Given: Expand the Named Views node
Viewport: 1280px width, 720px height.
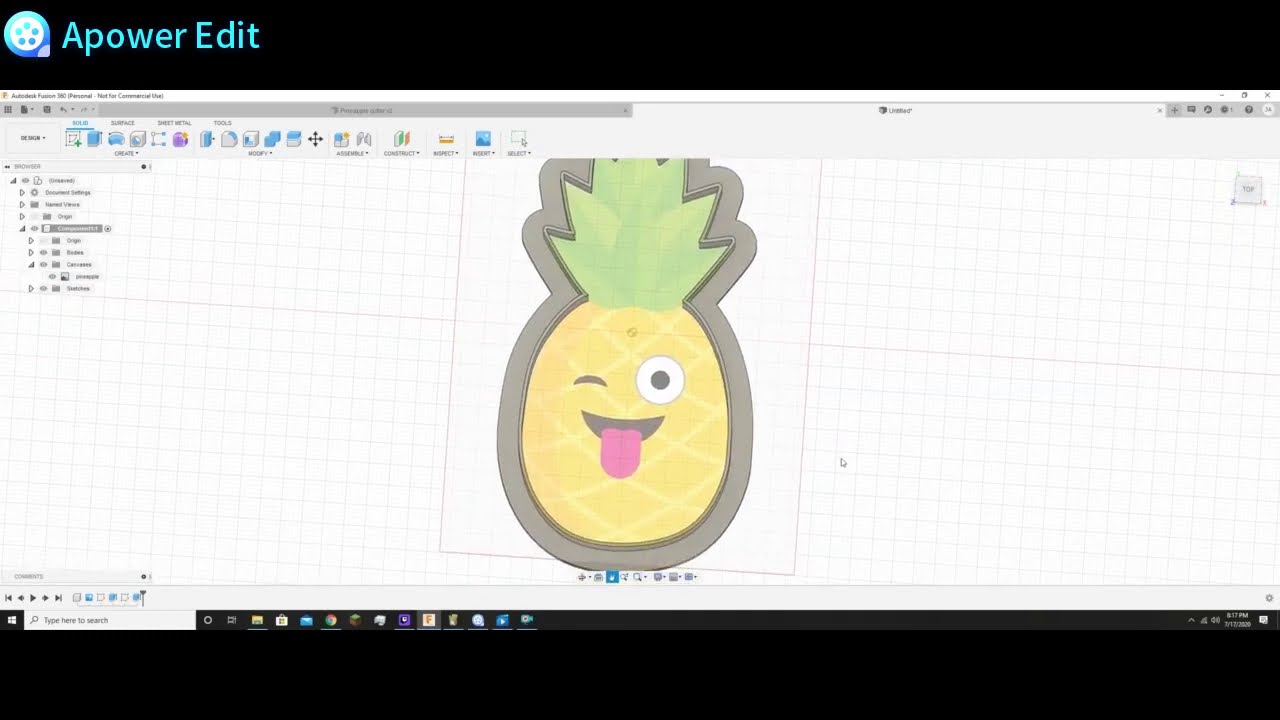Looking at the screenshot, I should click(x=22, y=205).
